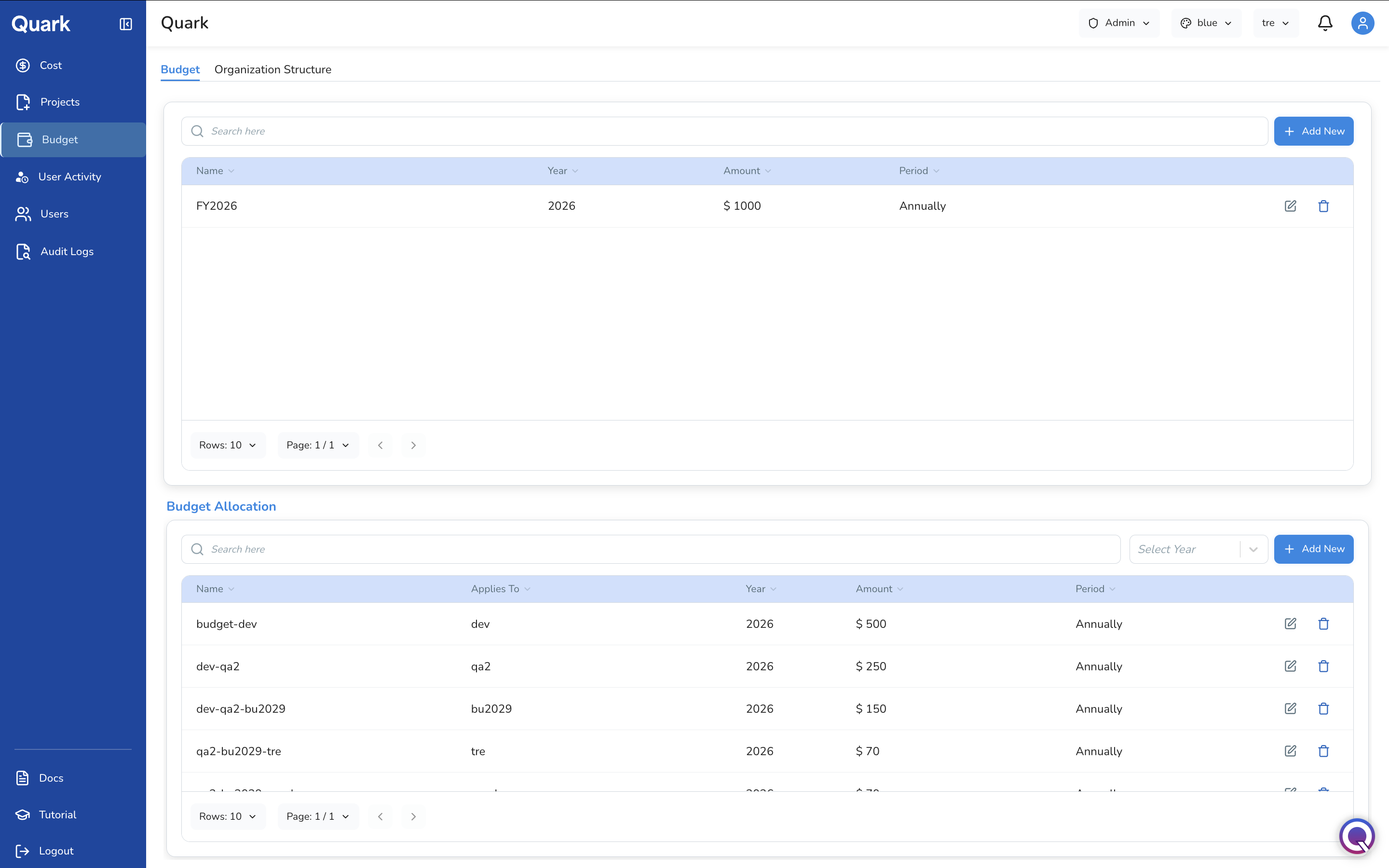
Task: Edit the FY2026 budget
Action: coord(1290,206)
